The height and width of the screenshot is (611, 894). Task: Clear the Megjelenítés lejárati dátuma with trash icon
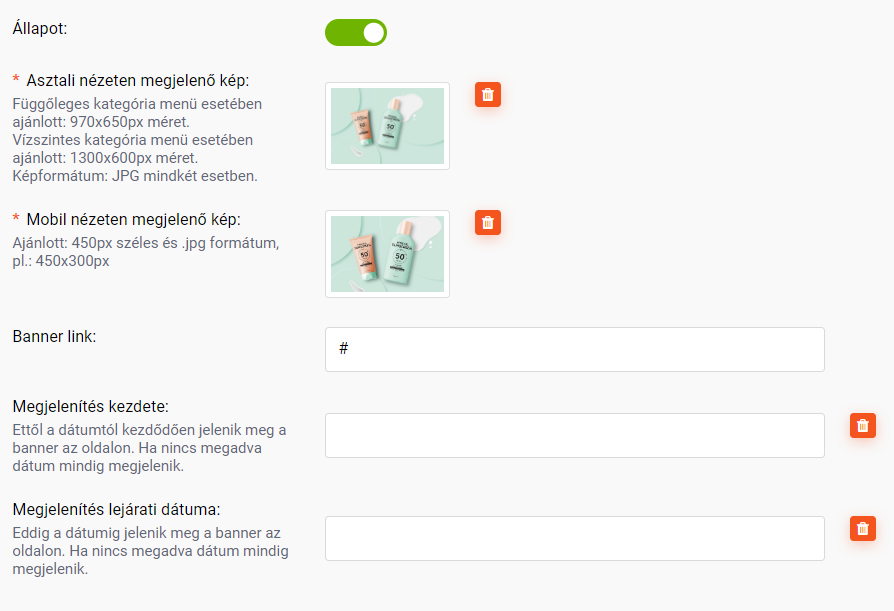click(863, 528)
